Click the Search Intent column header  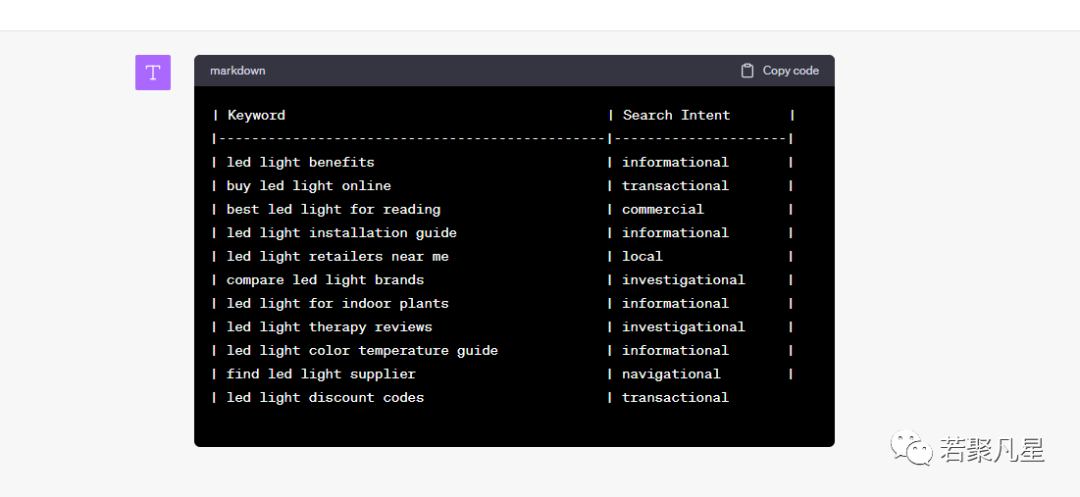(676, 115)
